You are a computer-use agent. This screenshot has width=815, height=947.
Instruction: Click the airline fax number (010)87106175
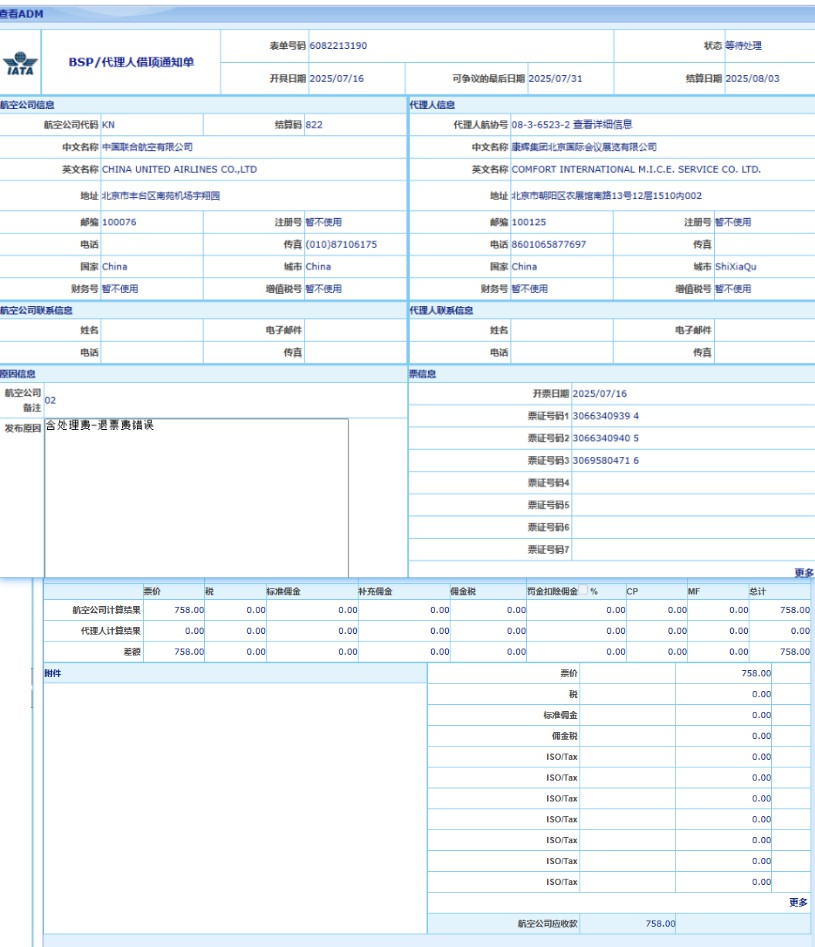pyautogui.click(x=341, y=245)
